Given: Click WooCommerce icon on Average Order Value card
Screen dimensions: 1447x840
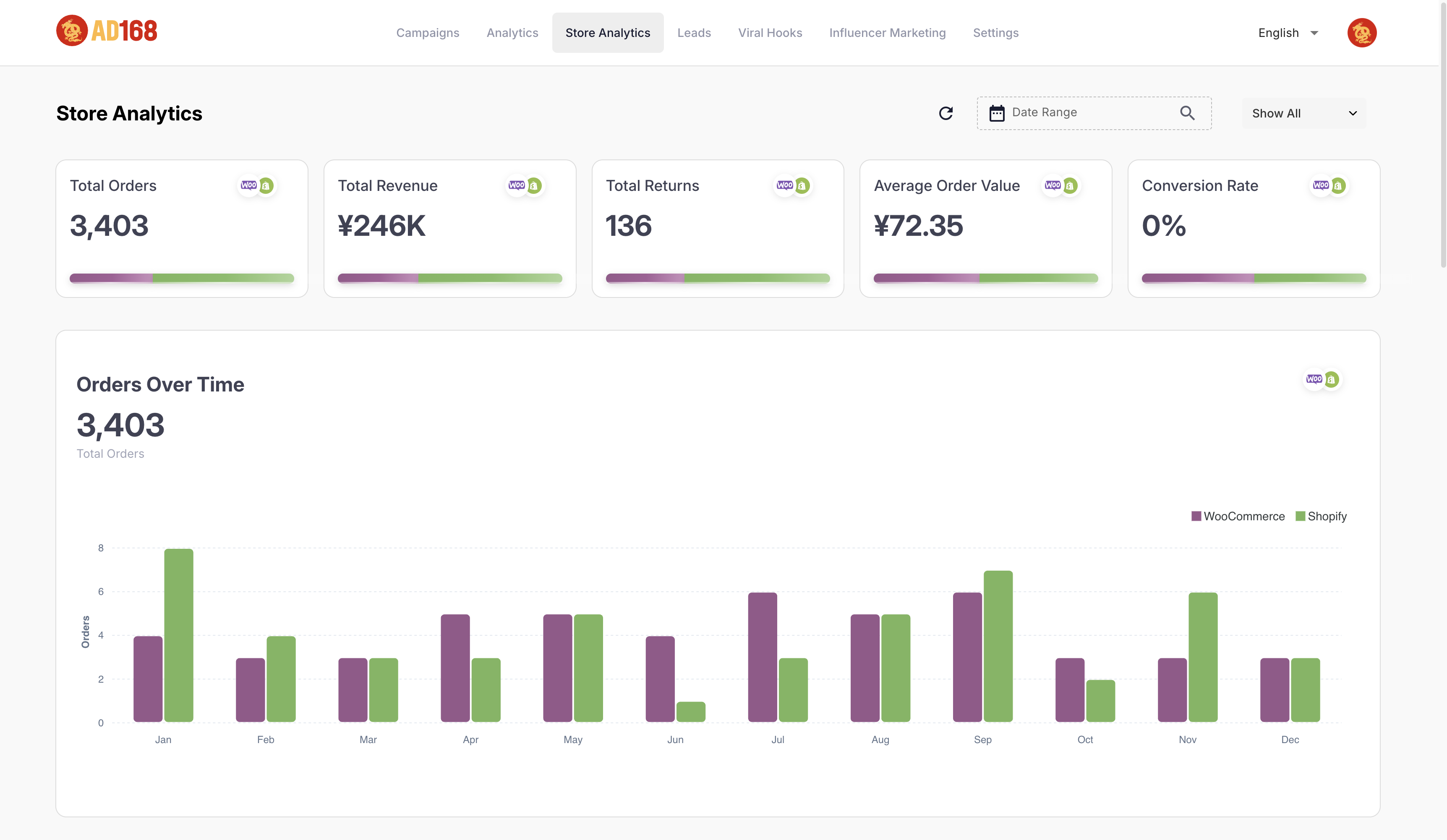Looking at the screenshot, I should point(1053,185).
